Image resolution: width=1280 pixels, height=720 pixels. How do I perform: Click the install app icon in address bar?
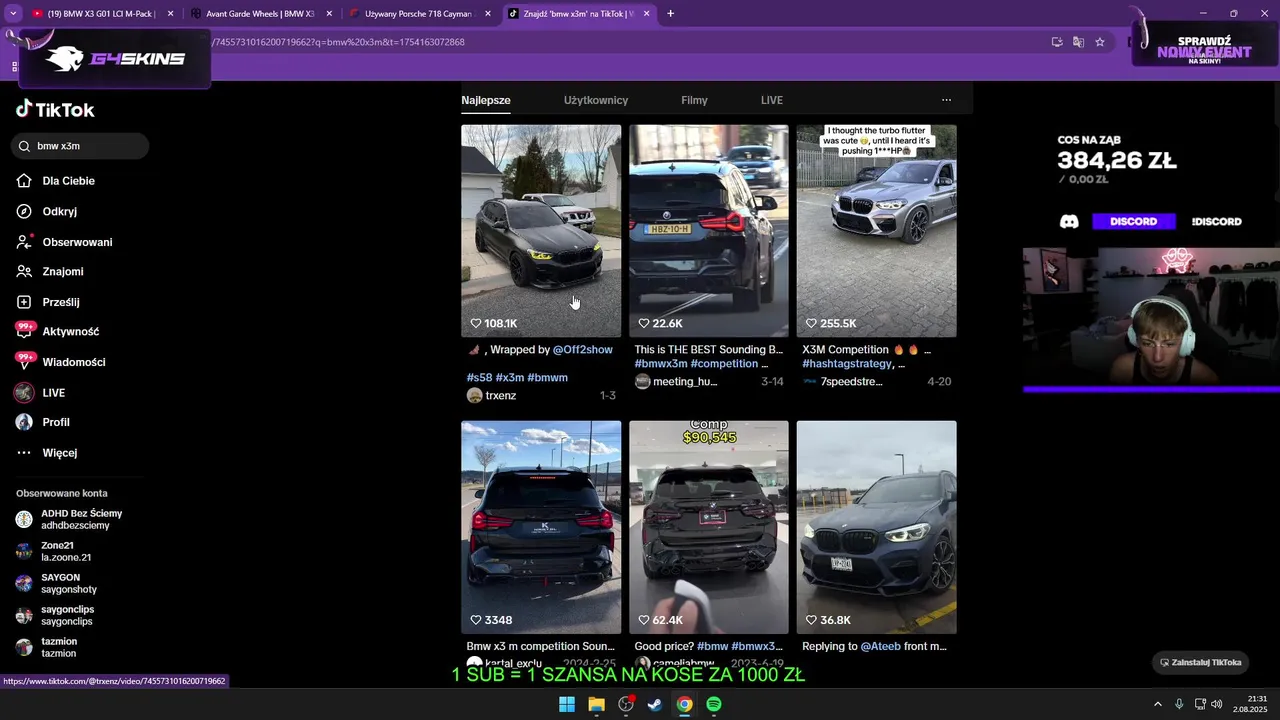tap(1057, 42)
